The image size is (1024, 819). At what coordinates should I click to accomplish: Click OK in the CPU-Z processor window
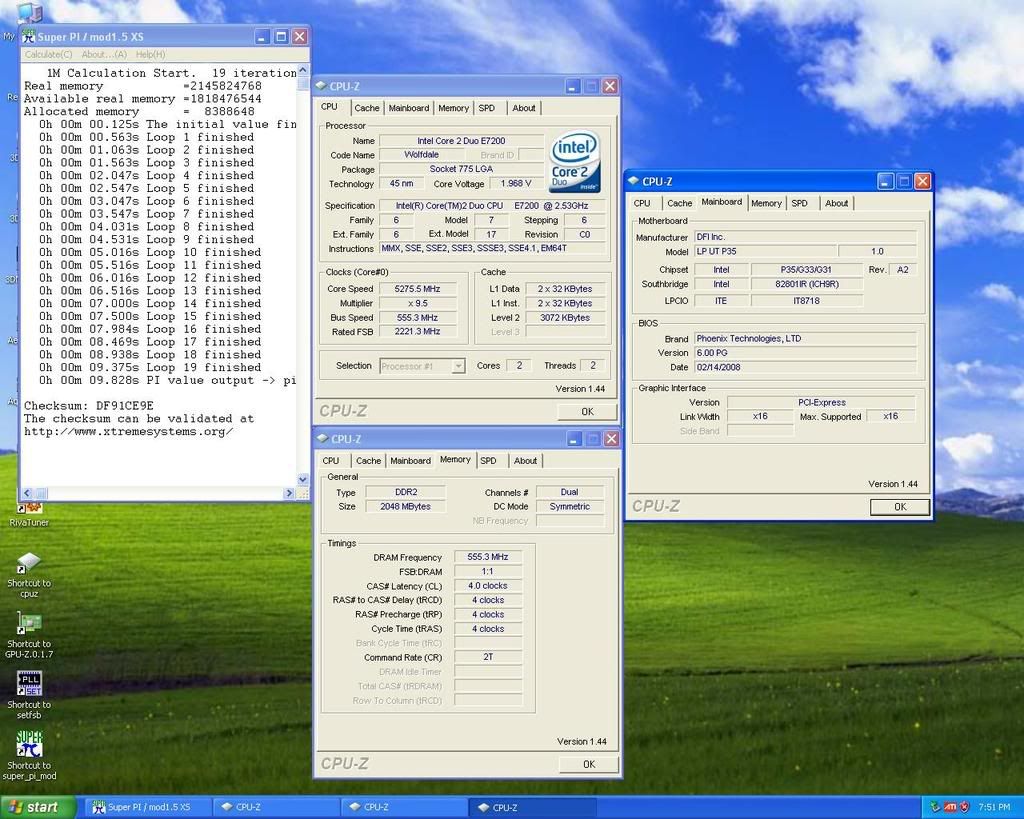[587, 411]
